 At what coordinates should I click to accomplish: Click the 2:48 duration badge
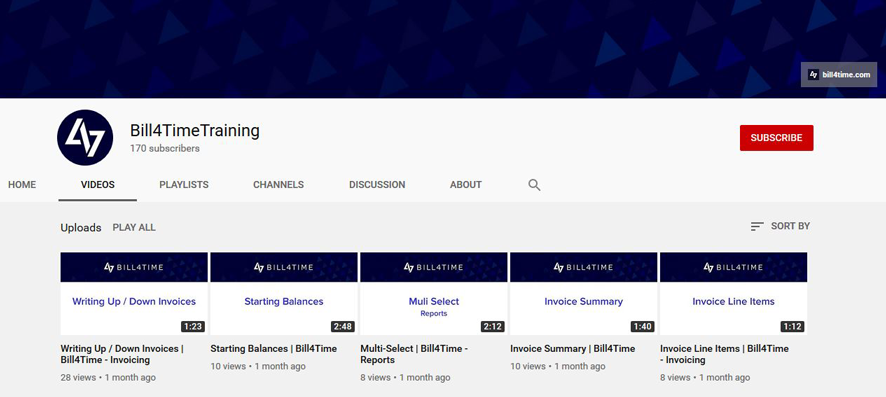coord(342,326)
